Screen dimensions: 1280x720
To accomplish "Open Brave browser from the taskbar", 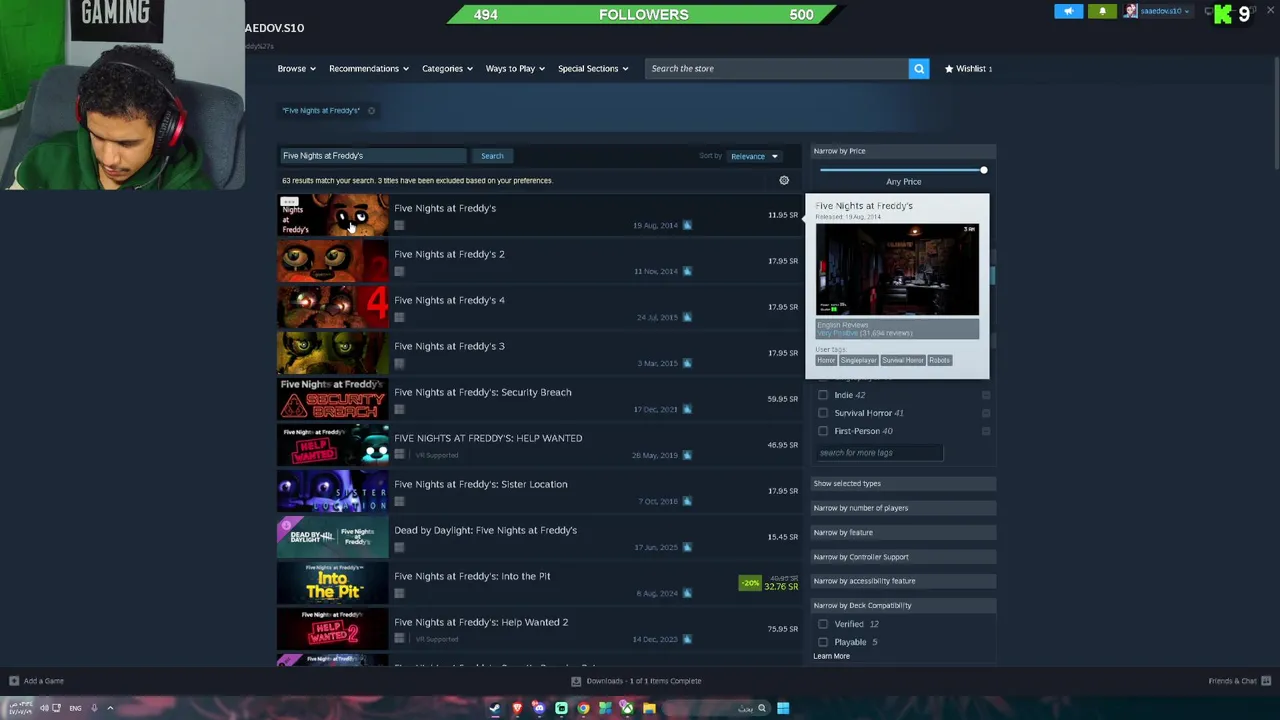I will 517,708.
